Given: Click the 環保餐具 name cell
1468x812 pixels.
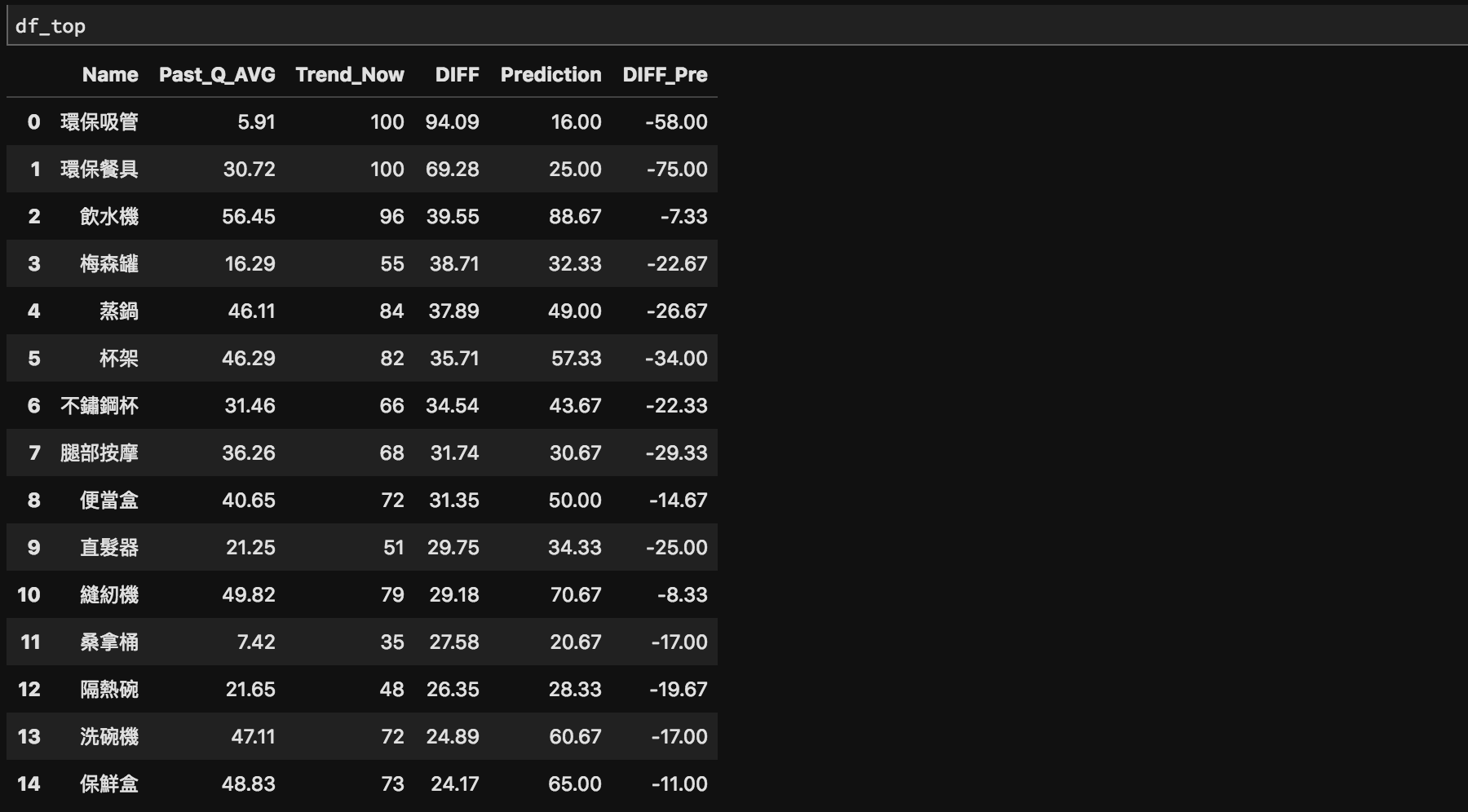Looking at the screenshot, I should click(x=99, y=170).
